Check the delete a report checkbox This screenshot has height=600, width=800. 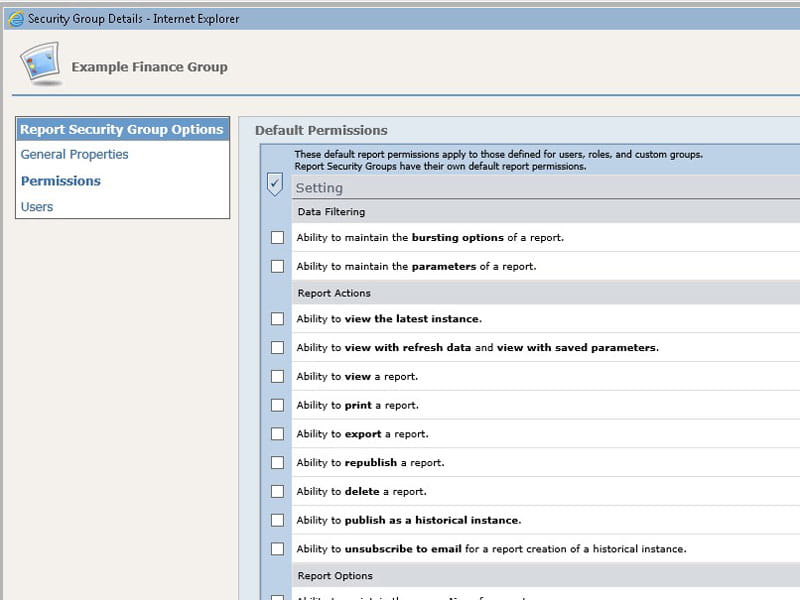click(x=278, y=491)
